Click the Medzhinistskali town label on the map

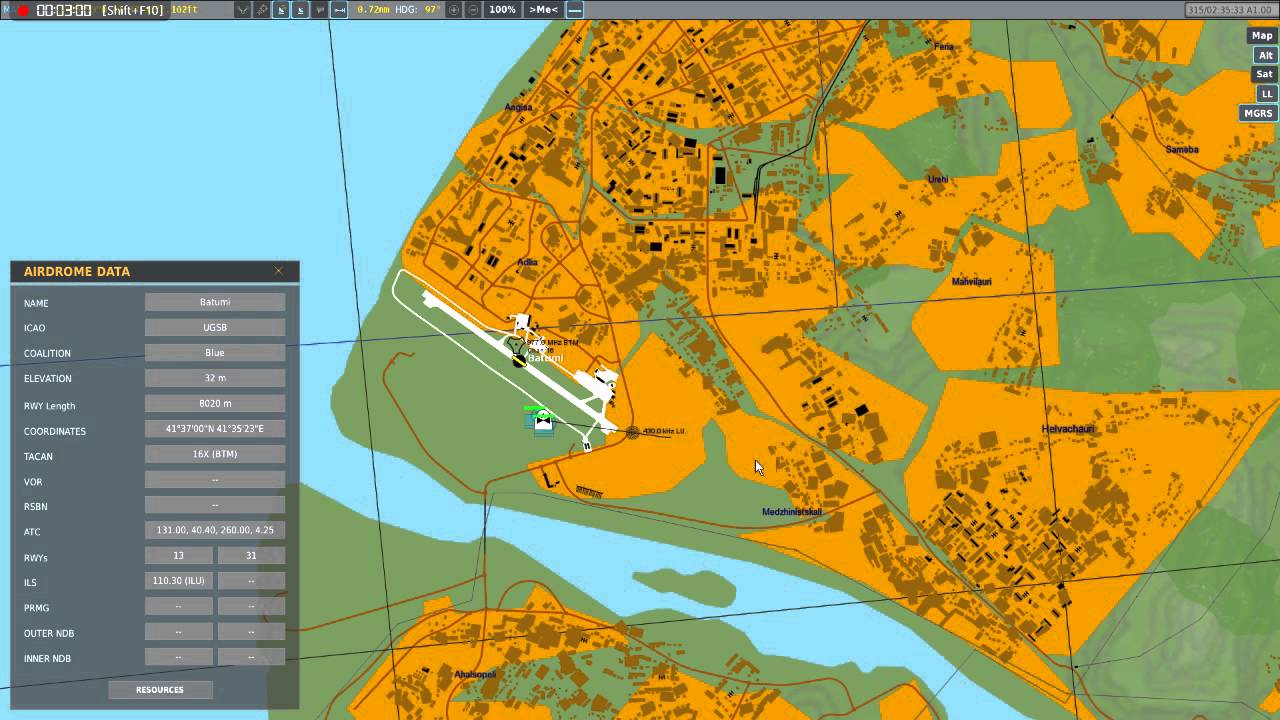tap(792, 512)
